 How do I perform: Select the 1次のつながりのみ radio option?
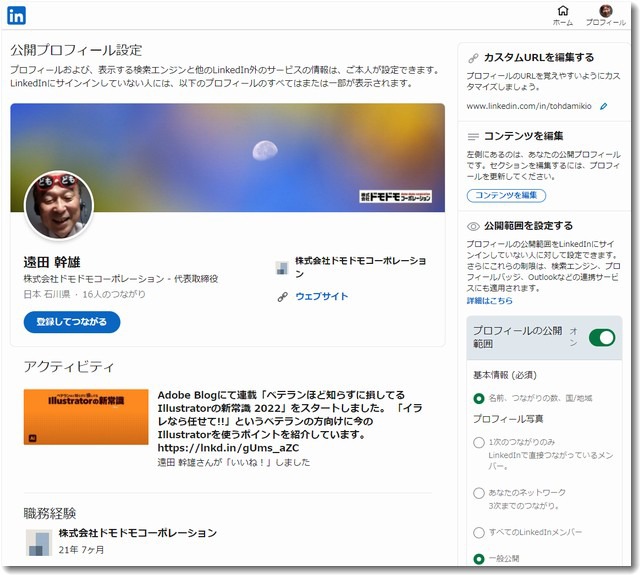[478, 442]
